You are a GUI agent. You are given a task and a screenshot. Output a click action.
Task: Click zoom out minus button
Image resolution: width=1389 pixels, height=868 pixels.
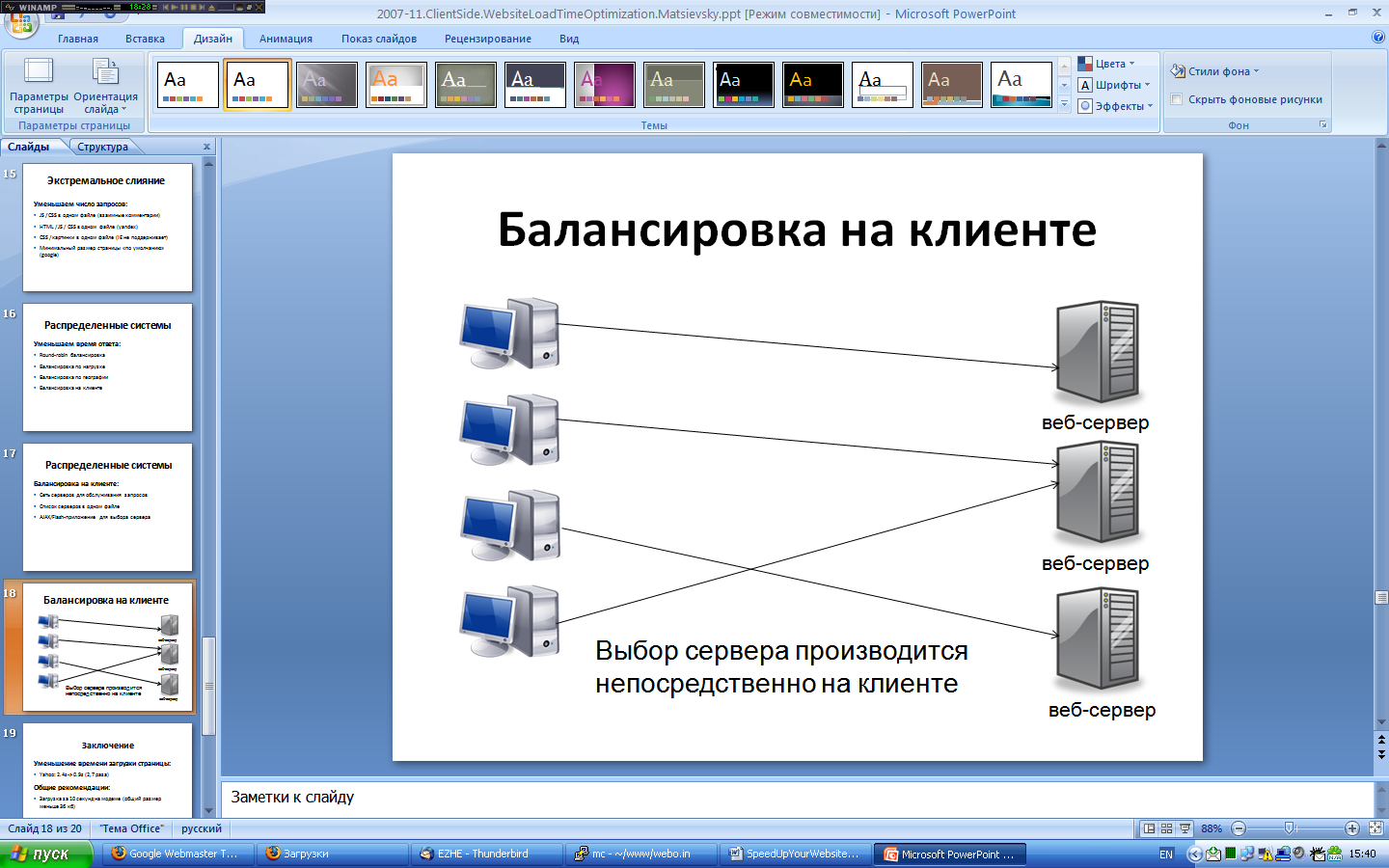pyautogui.click(x=1239, y=828)
